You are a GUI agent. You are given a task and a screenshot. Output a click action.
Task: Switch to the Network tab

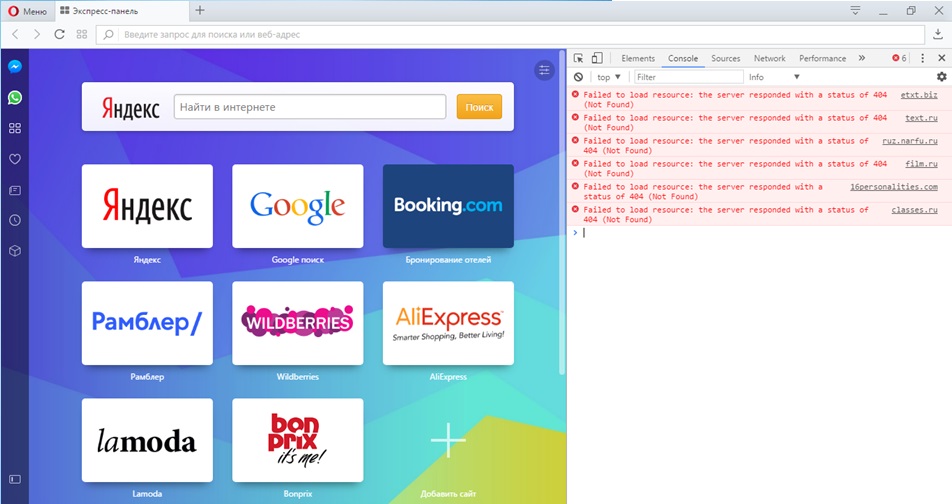click(769, 58)
